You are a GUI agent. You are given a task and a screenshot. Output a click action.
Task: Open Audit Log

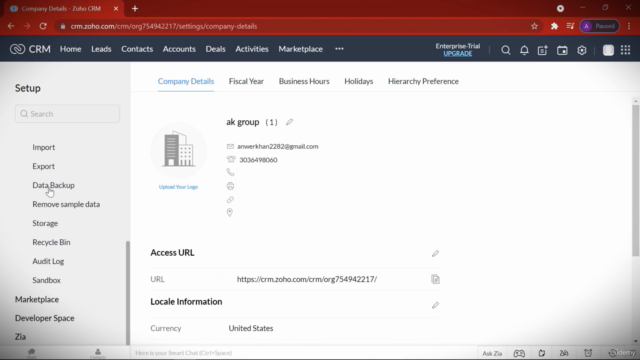(48, 261)
